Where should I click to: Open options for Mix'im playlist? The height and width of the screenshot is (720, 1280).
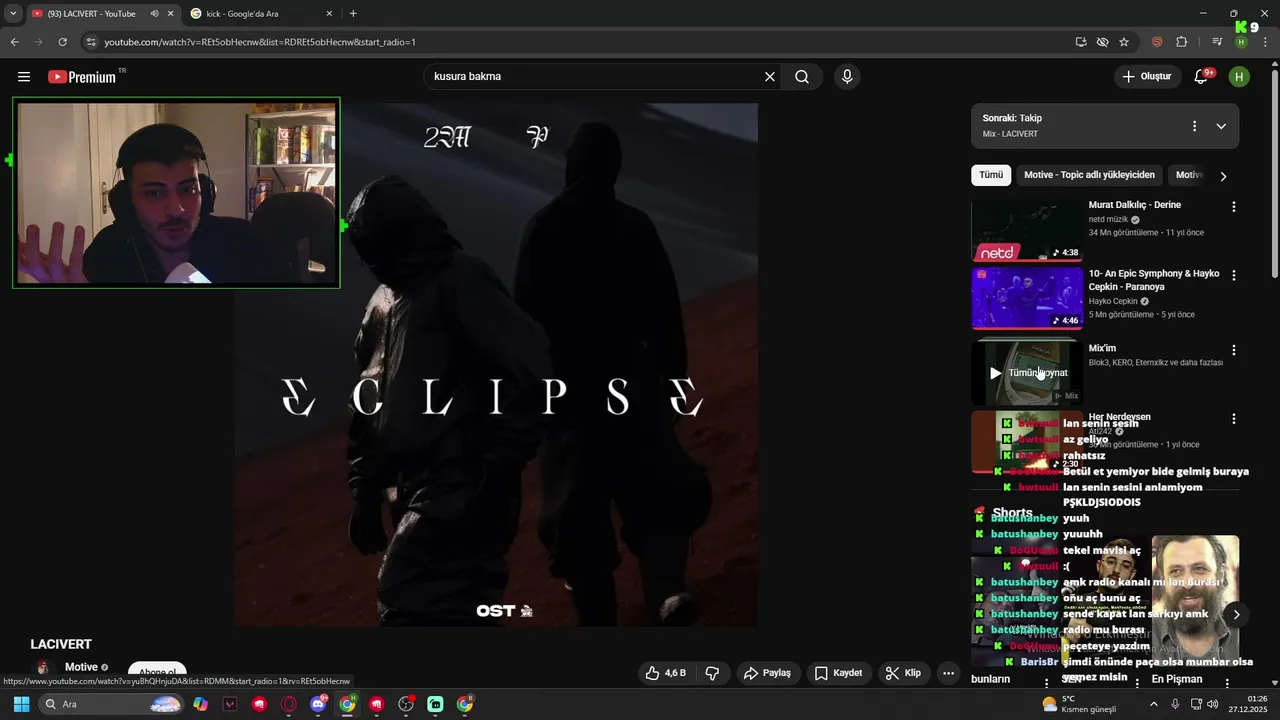coord(1234,351)
